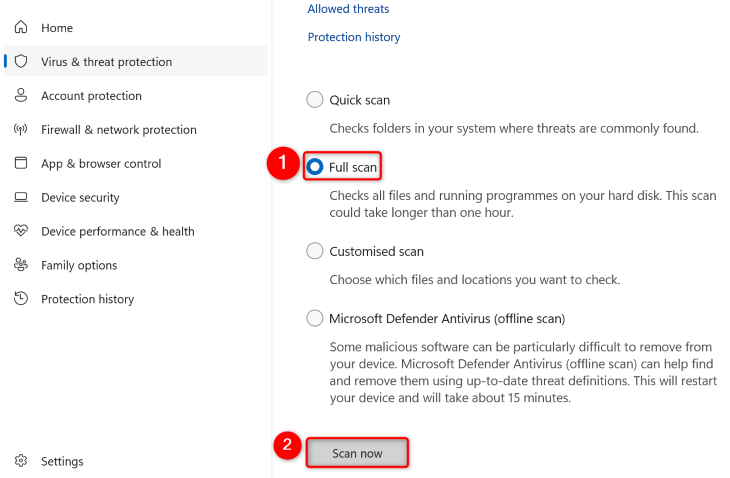Switch to Device security section

tap(80, 198)
